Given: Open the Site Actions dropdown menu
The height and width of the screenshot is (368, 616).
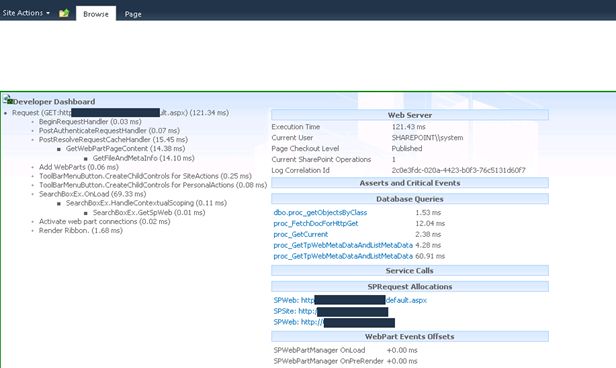Looking at the screenshot, I should [x=26, y=13].
